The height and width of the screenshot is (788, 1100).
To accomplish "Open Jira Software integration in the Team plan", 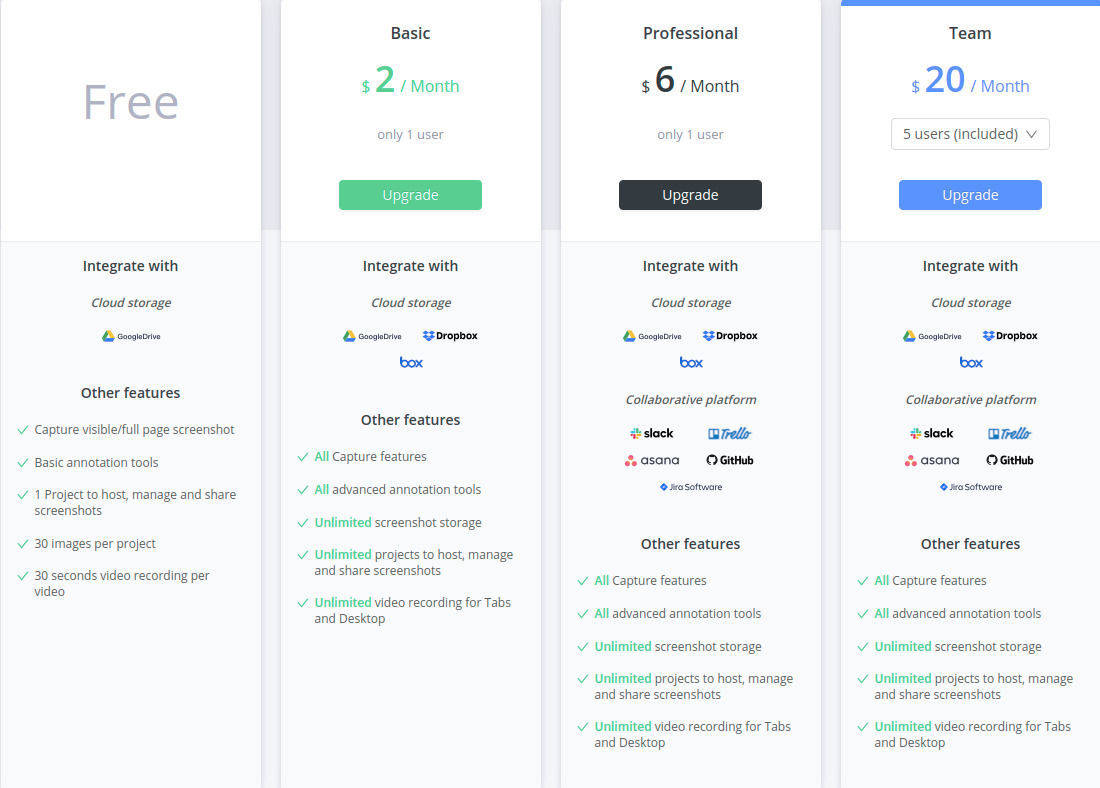I will tap(970, 487).
